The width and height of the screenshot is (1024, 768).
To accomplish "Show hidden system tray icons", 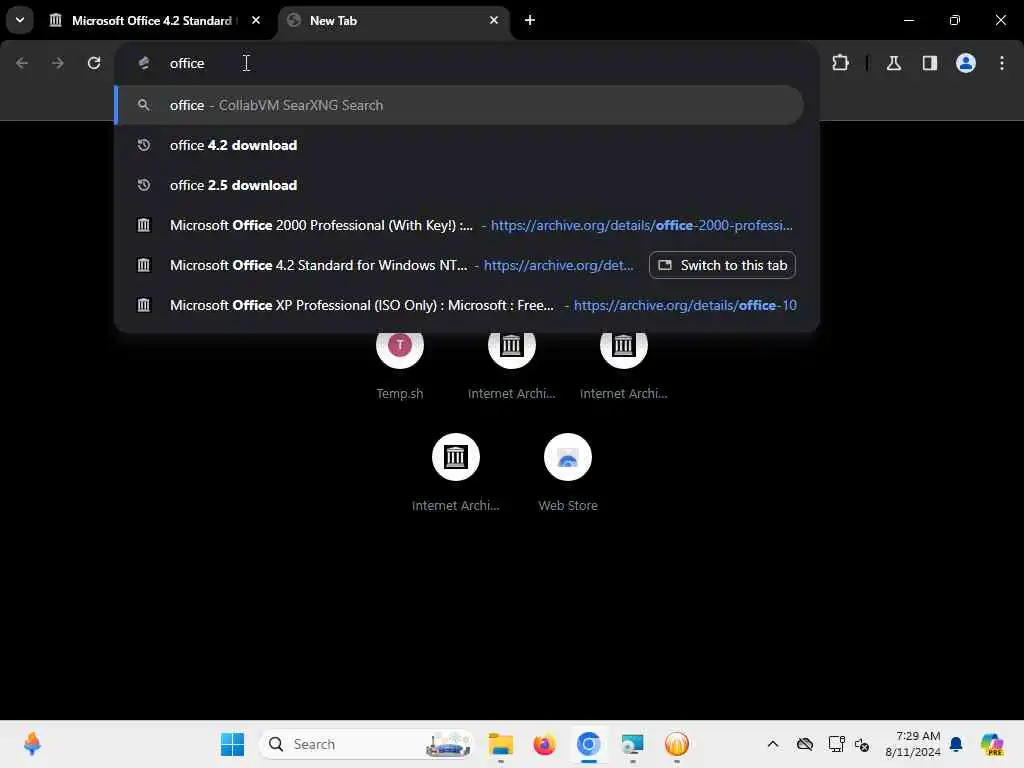I will (773, 744).
